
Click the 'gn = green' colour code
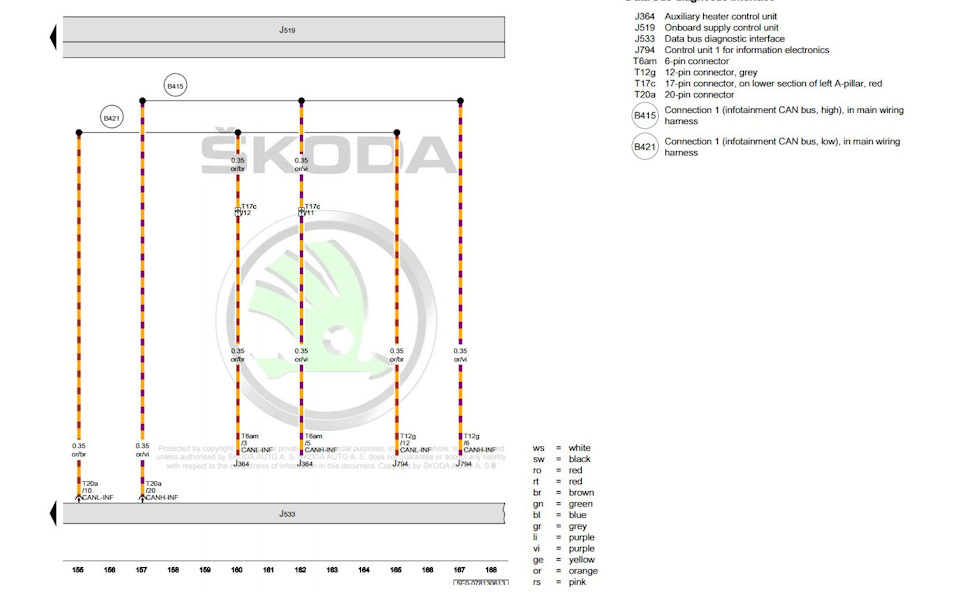point(563,504)
